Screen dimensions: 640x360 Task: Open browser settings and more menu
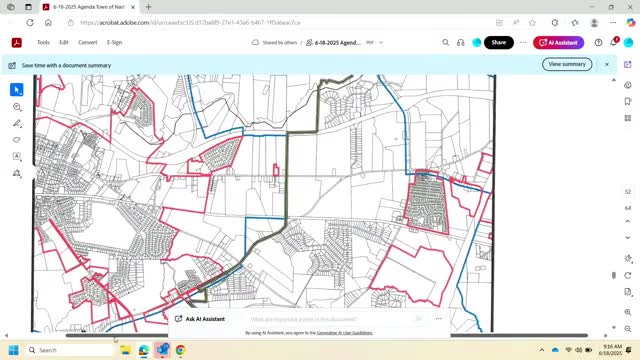613,23
